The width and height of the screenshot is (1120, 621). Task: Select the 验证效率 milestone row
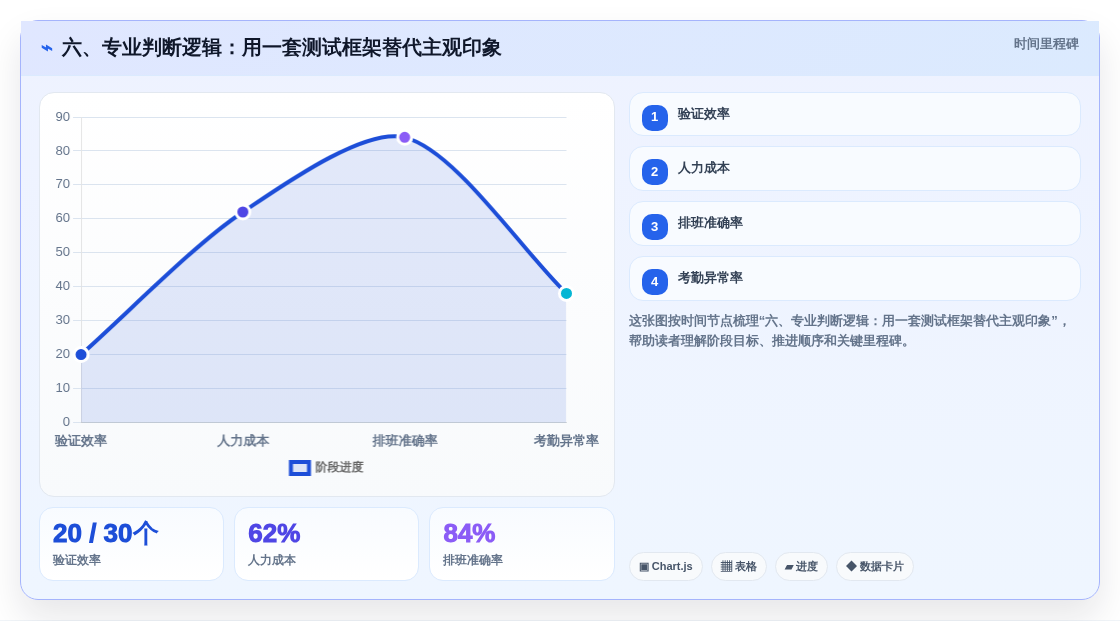[x=854, y=114]
